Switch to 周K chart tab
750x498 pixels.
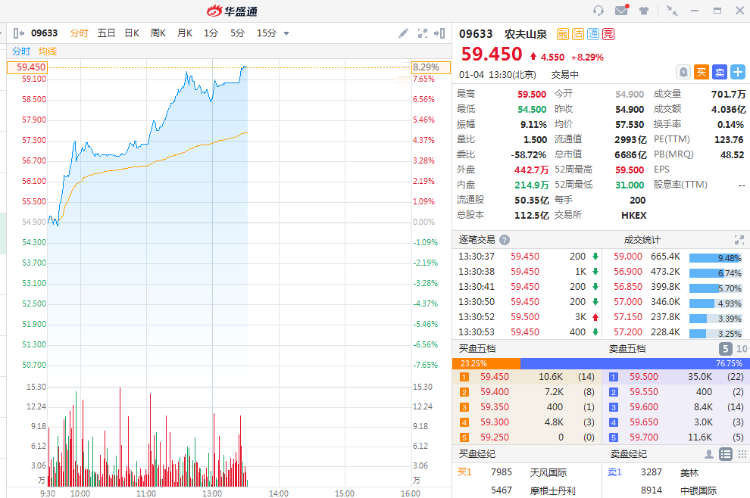coord(158,33)
